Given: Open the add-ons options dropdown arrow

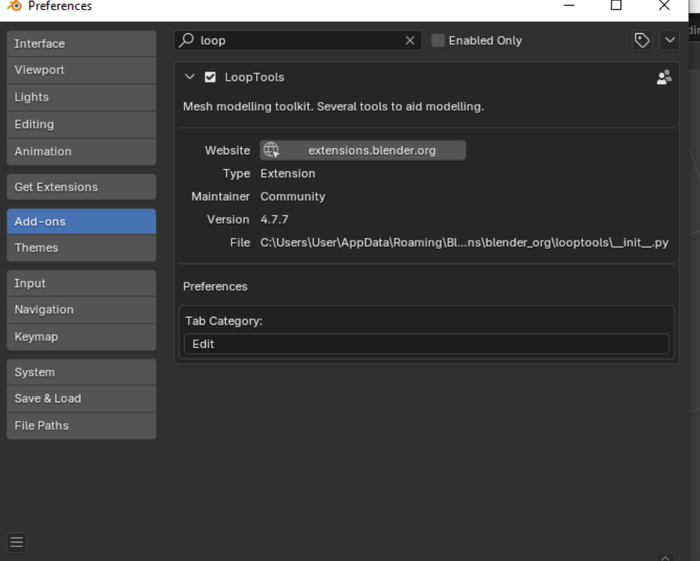Looking at the screenshot, I should tap(669, 40).
